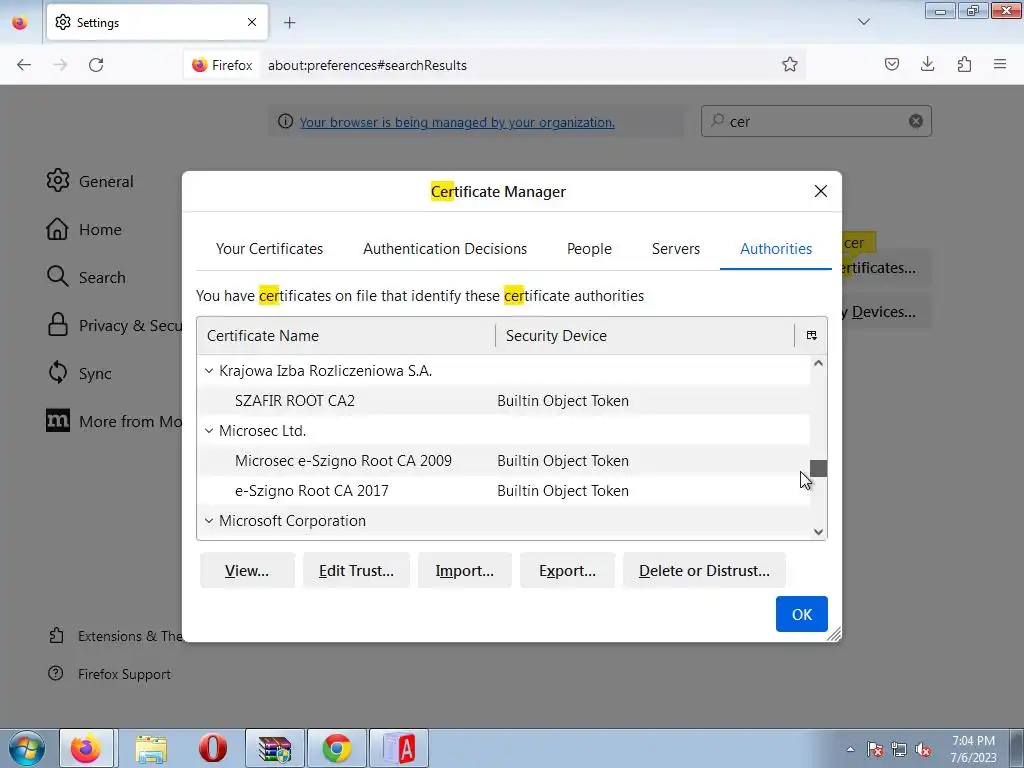Image resolution: width=1024 pixels, height=768 pixels.
Task: Click the certificate list scrollbar thumb
Action: [818, 468]
